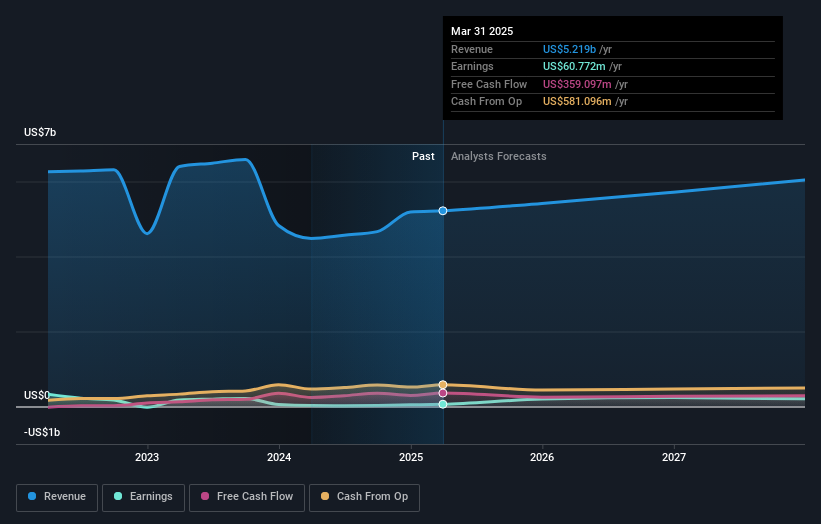The height and width of the screenshot is (524, 821).
Task: Click the 2027 x-axis label
Action: [x=674, y=458]
